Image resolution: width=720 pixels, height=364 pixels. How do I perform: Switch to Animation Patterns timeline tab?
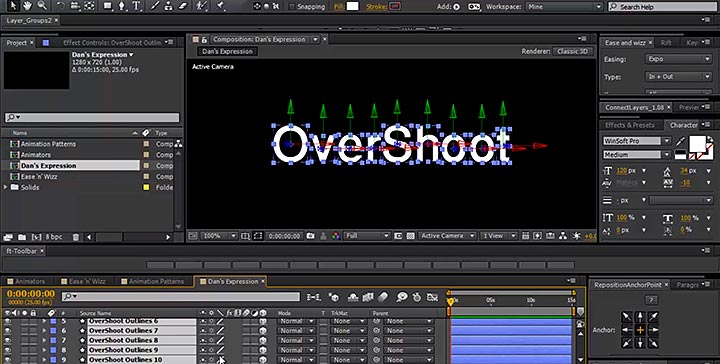(x=153, y=281)
